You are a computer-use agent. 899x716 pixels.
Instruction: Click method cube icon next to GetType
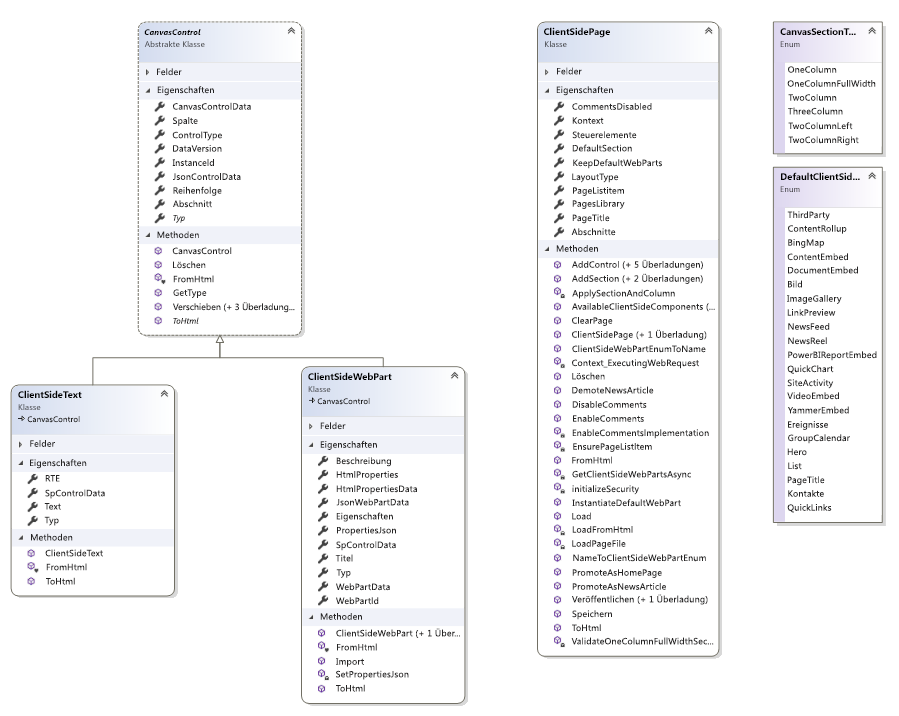[159, 293]
